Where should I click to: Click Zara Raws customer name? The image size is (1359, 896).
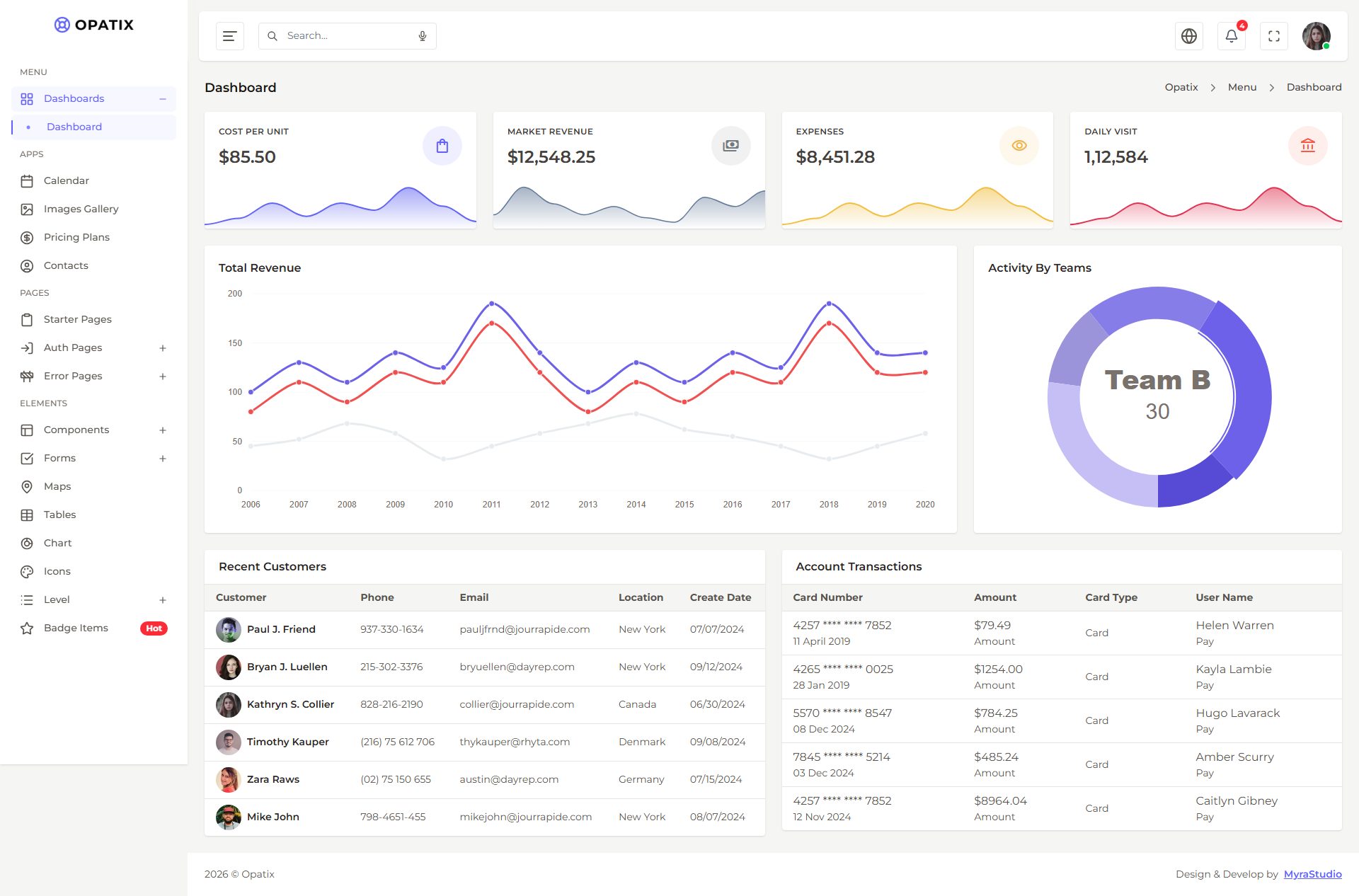273,779
